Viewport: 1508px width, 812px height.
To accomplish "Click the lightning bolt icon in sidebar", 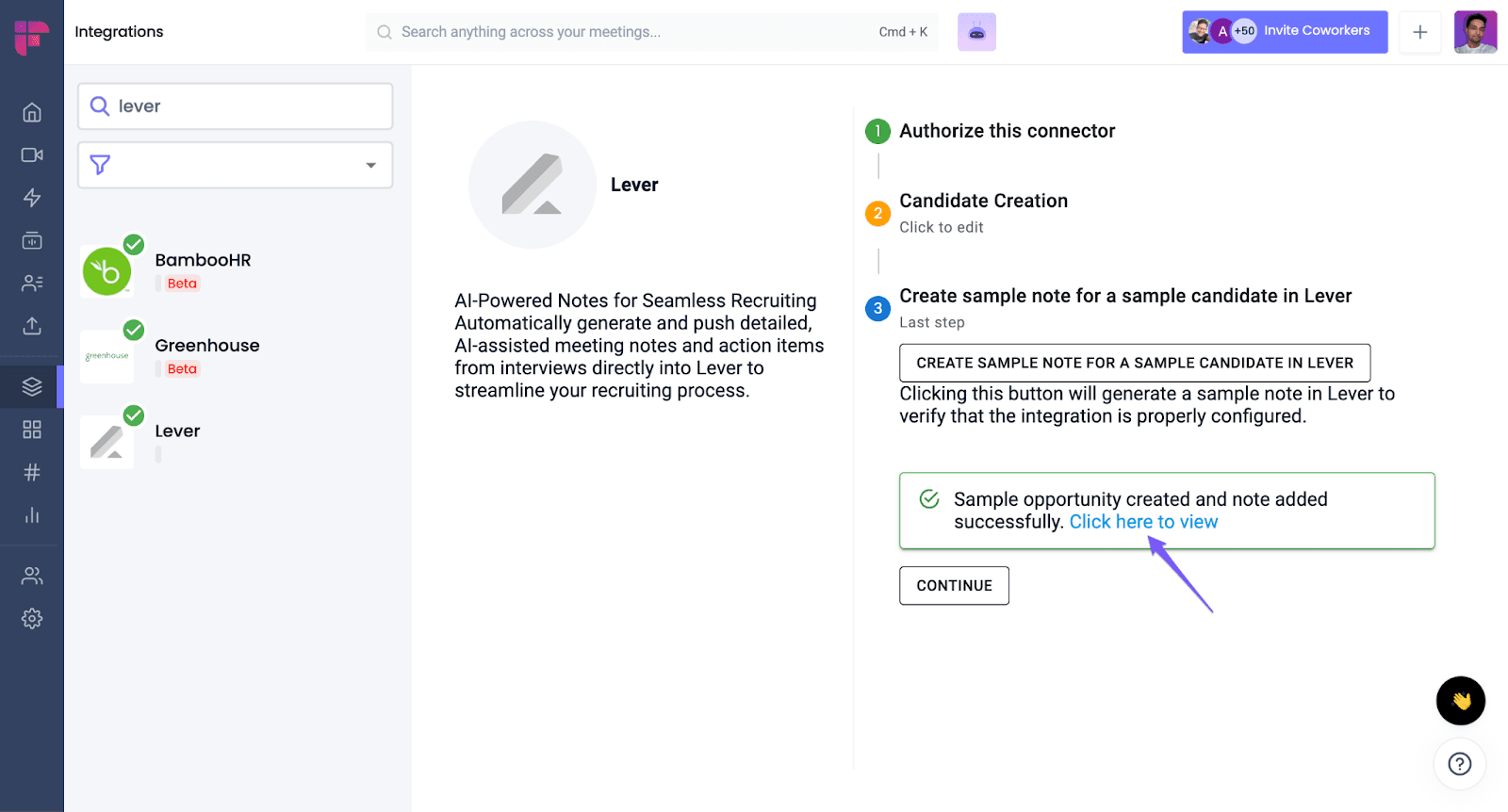I will [32, 198].
